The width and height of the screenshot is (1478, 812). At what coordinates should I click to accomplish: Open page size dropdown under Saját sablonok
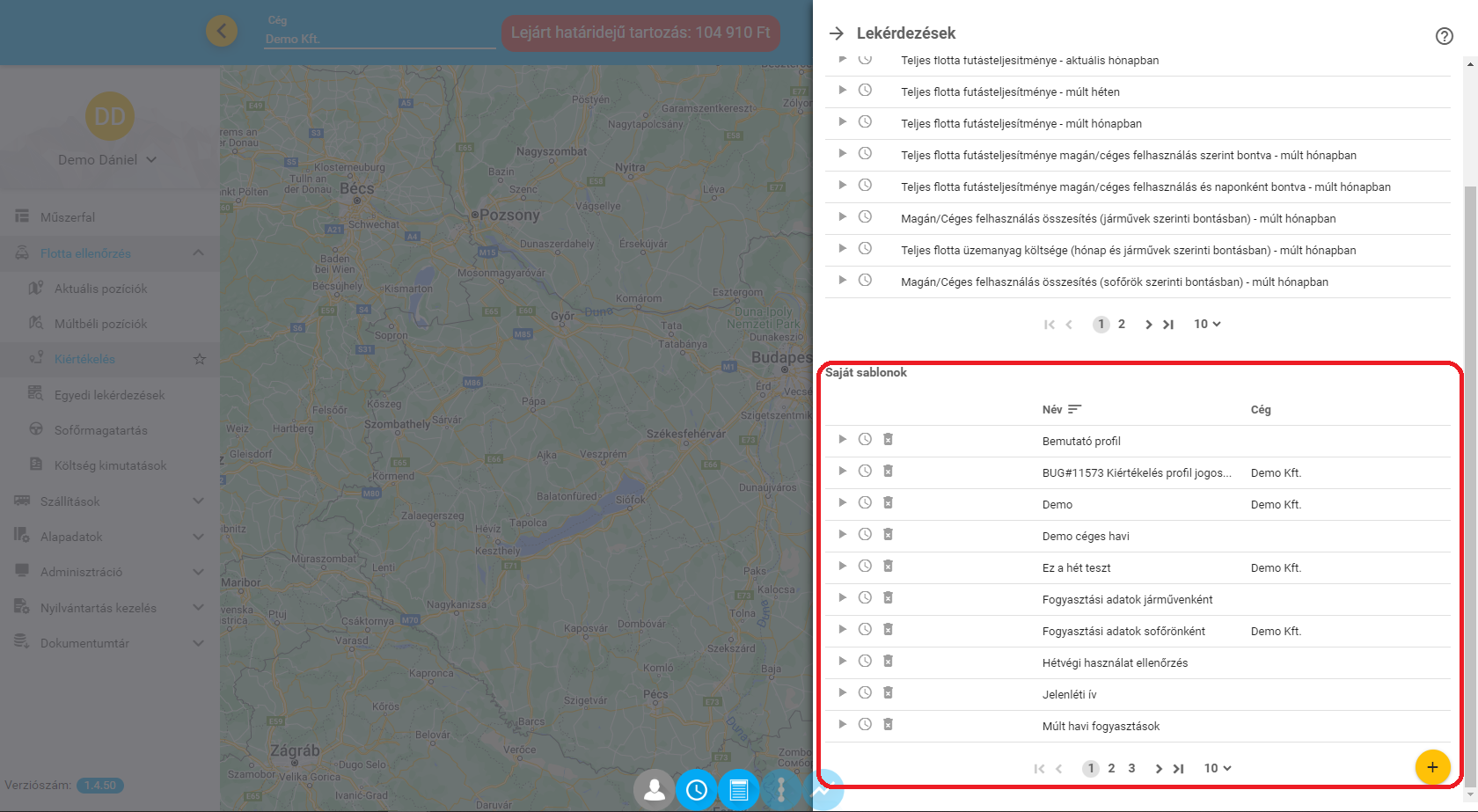(1218, 768)
